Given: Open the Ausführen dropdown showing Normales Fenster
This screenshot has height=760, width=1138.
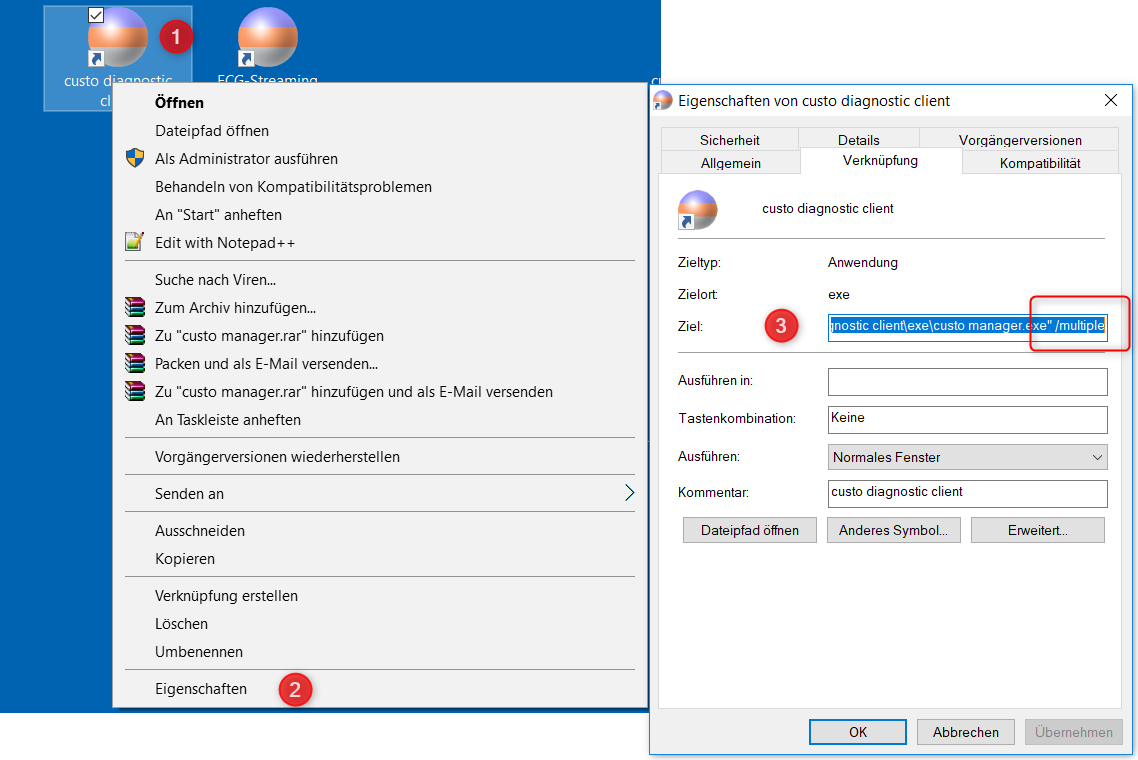Looking at the screenshot, I should coord(967,457).
